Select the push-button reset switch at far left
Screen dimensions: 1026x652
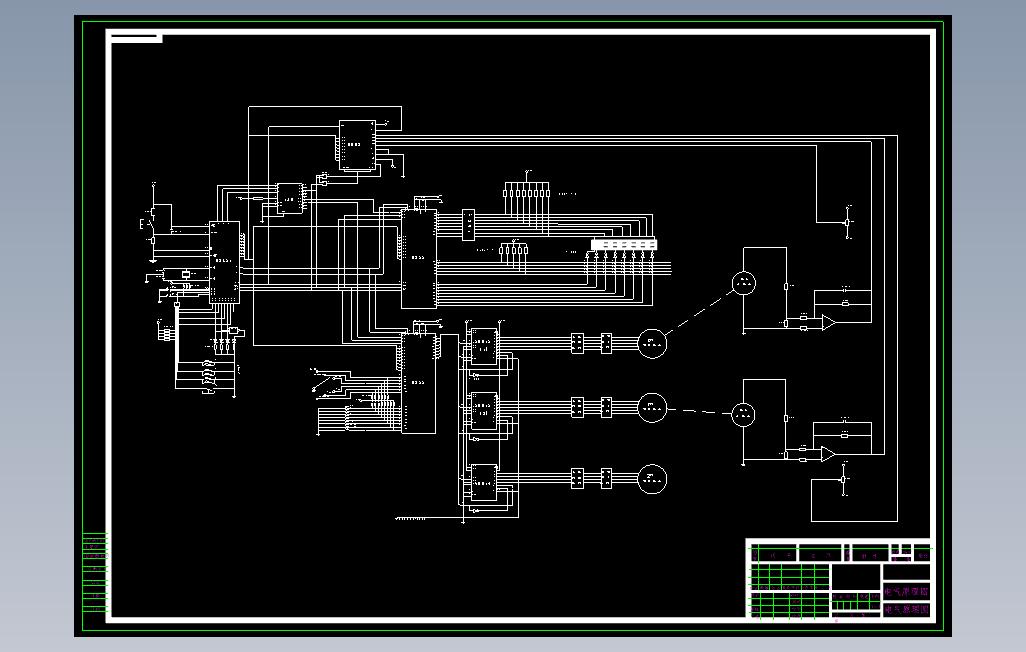(147, 224)
